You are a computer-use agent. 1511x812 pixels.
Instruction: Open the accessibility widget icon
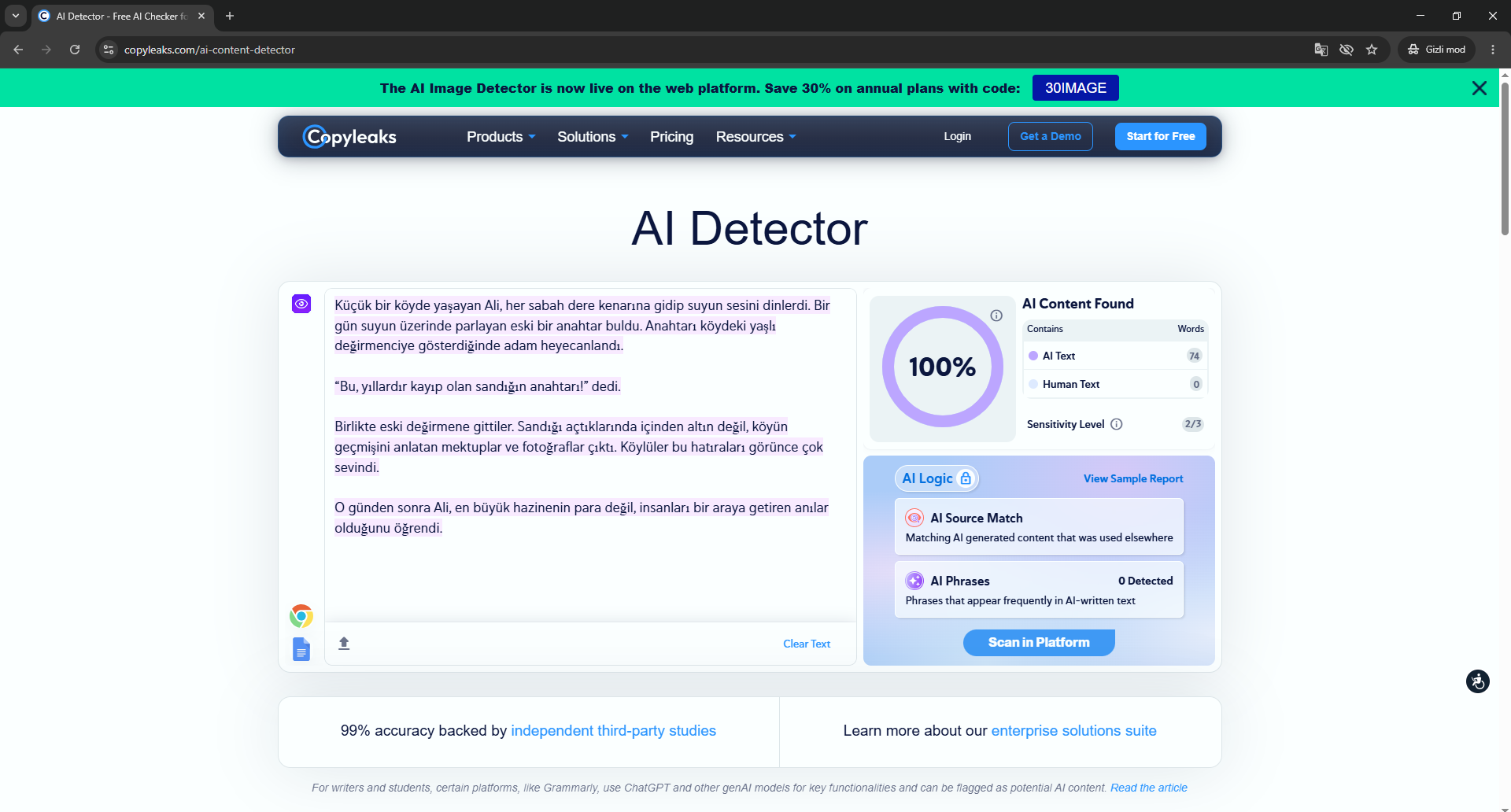pyautogui.click(x=1478, y=681)
